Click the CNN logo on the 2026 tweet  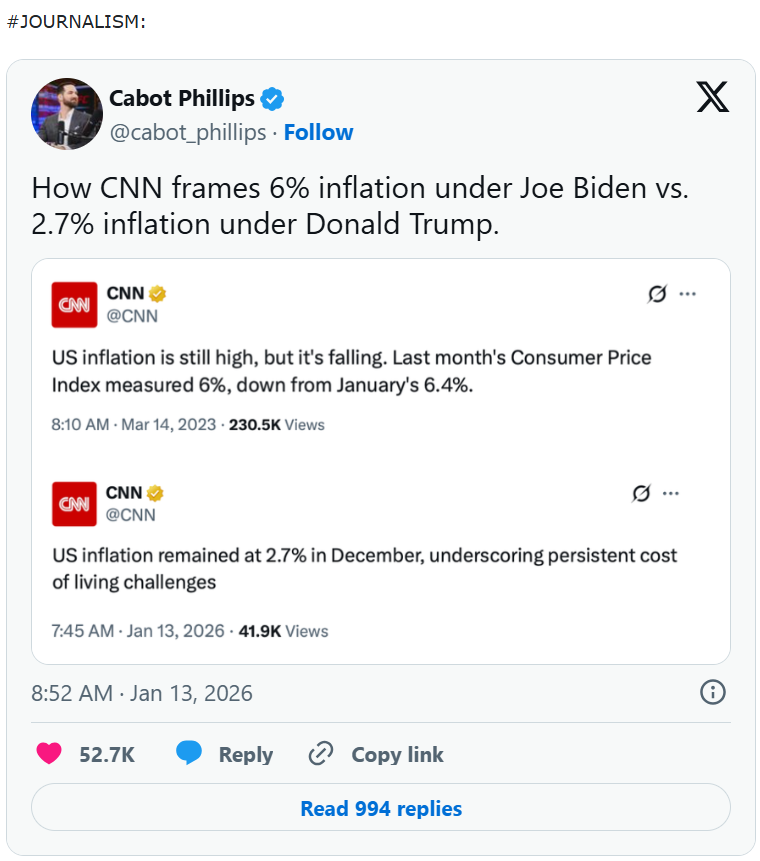click(75, 504)
